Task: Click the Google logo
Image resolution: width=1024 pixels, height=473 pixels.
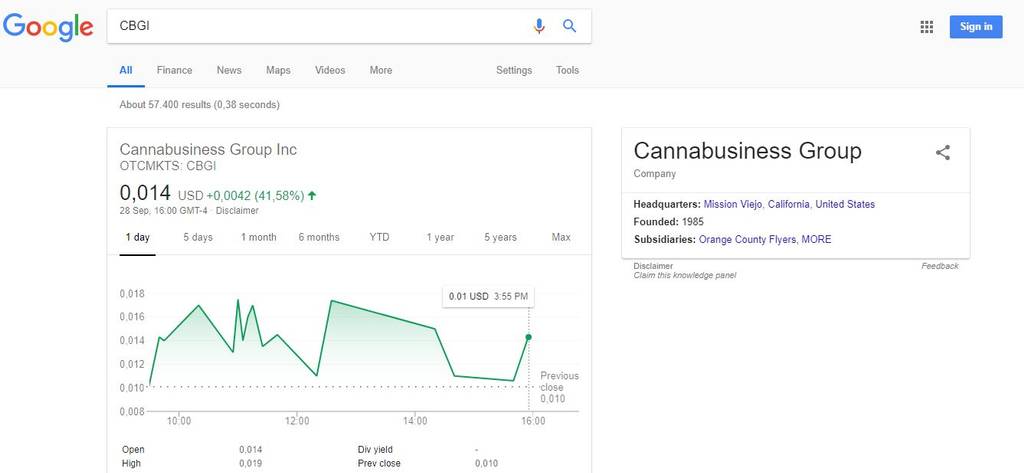Action: click(x=48, y=27)
